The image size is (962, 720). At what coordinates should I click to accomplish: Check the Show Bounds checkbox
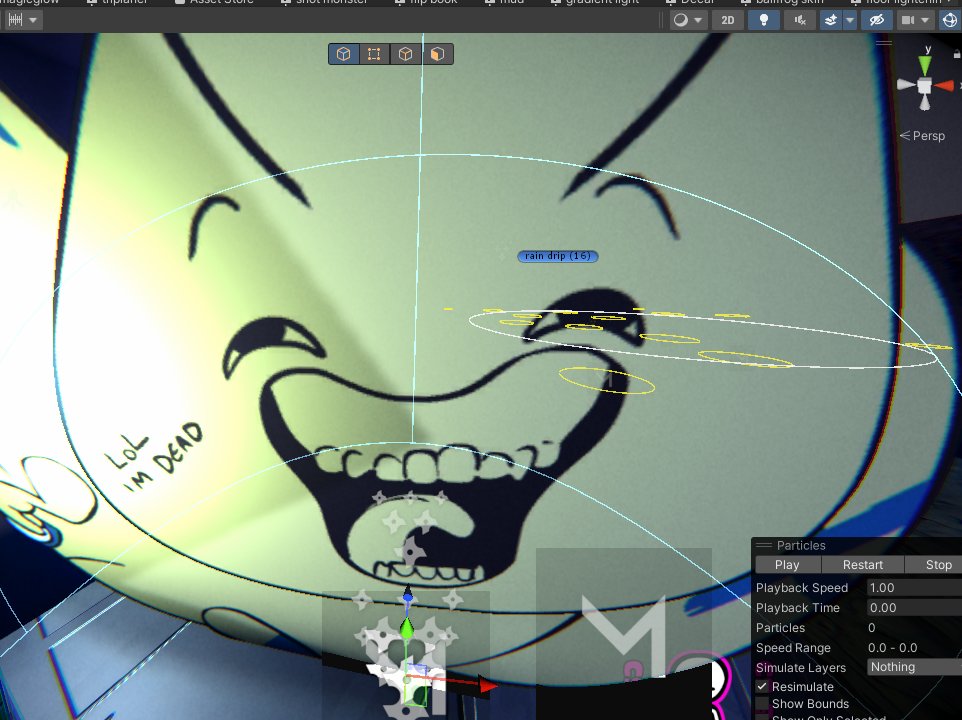point(762,703)
